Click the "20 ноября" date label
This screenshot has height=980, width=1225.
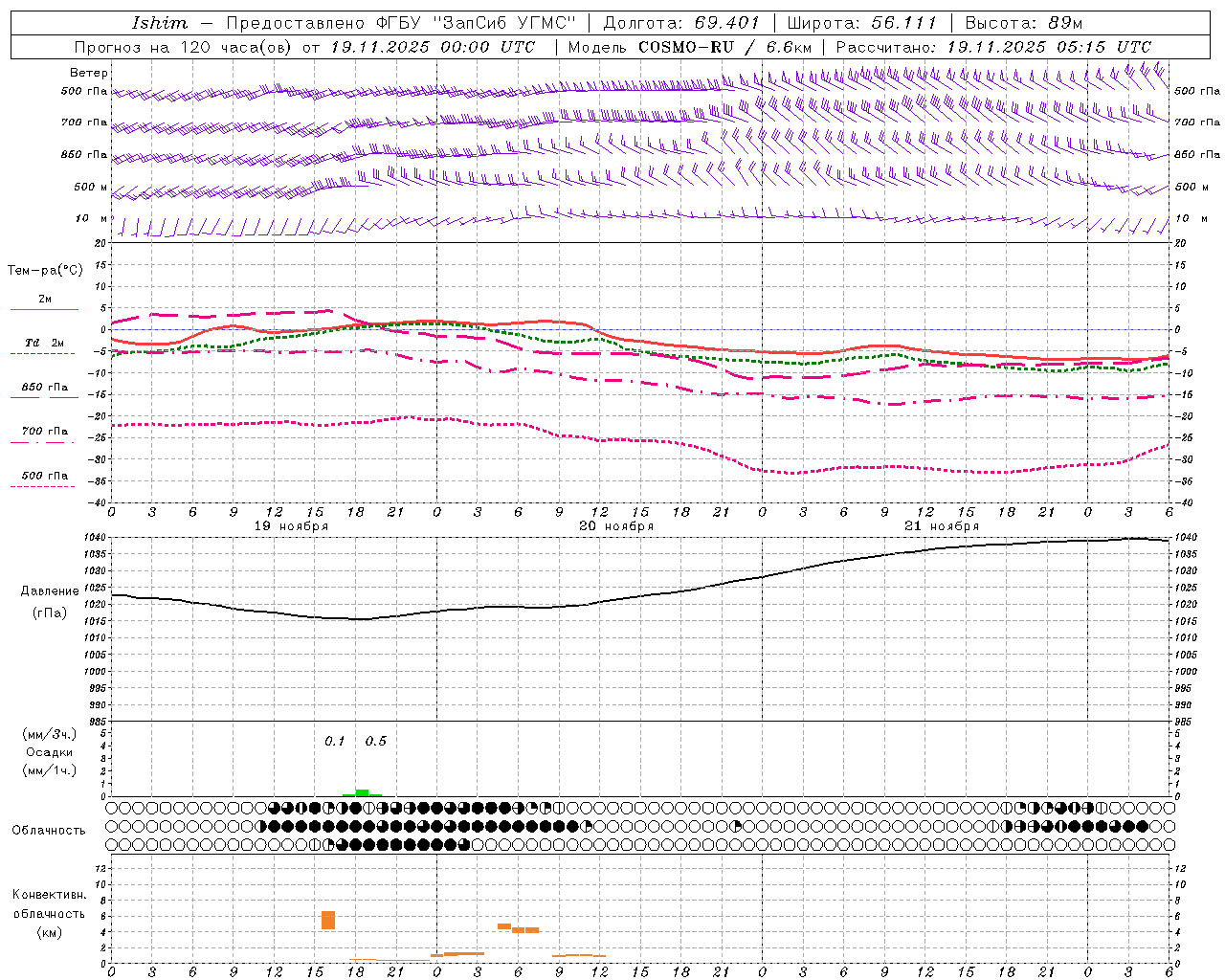616,526
